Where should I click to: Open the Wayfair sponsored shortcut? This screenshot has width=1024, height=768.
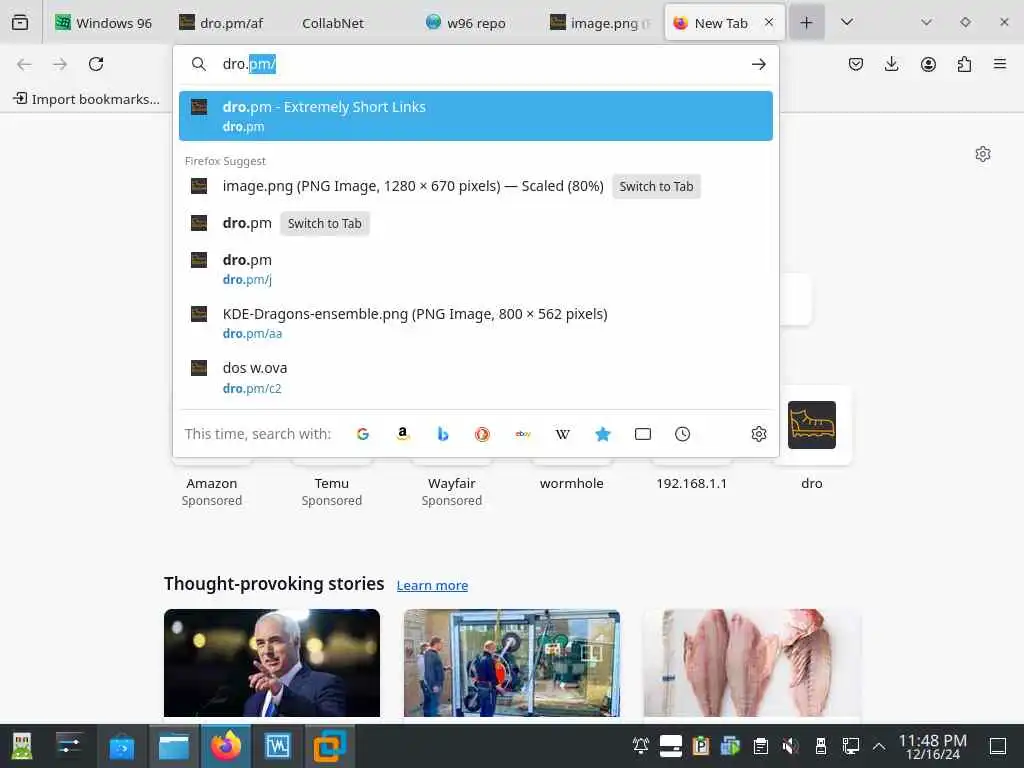click(452, 483)
